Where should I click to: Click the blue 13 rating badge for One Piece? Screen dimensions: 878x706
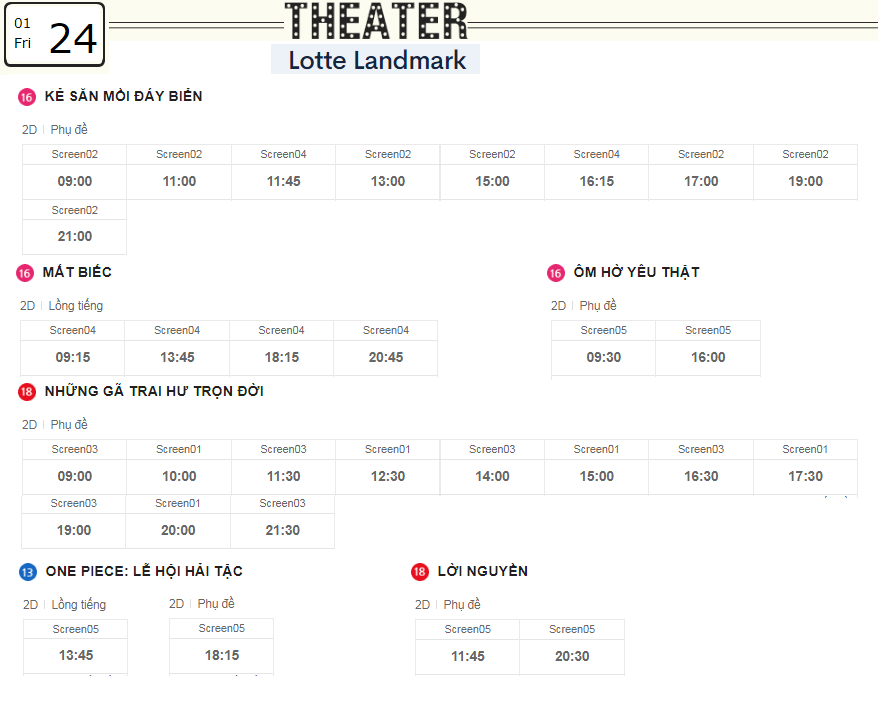[x=28, y=572]
